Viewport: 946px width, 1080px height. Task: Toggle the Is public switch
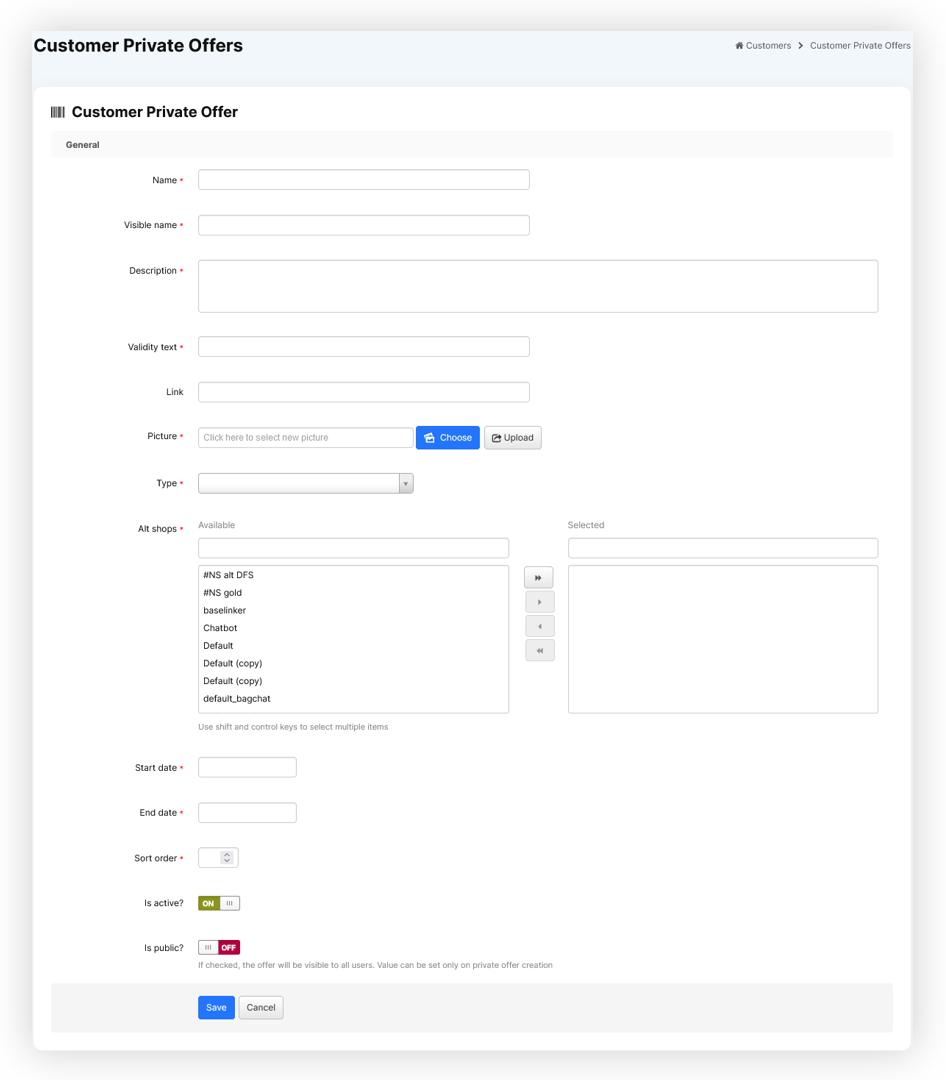219,947
